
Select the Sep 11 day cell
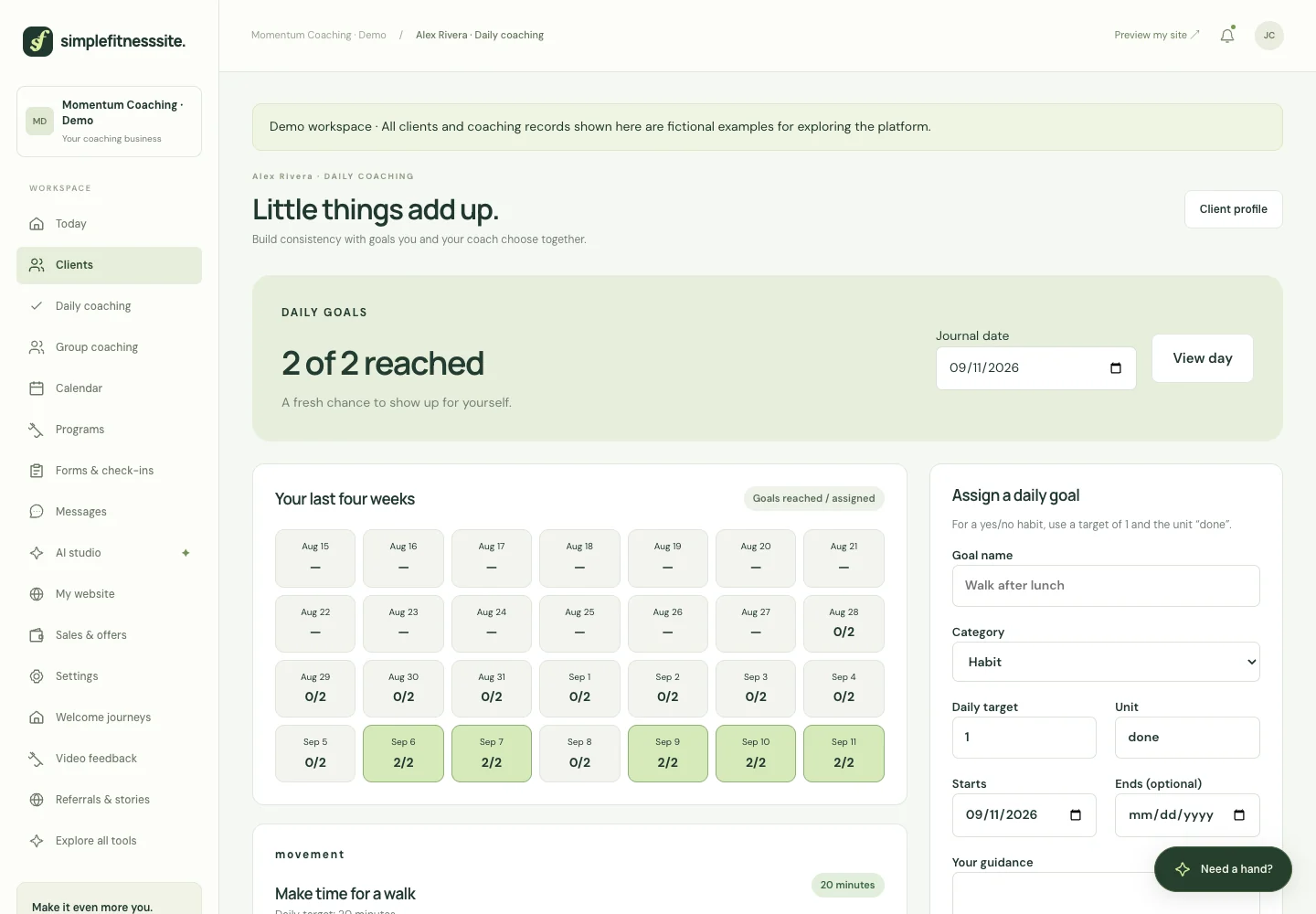(x=844, y=753)
